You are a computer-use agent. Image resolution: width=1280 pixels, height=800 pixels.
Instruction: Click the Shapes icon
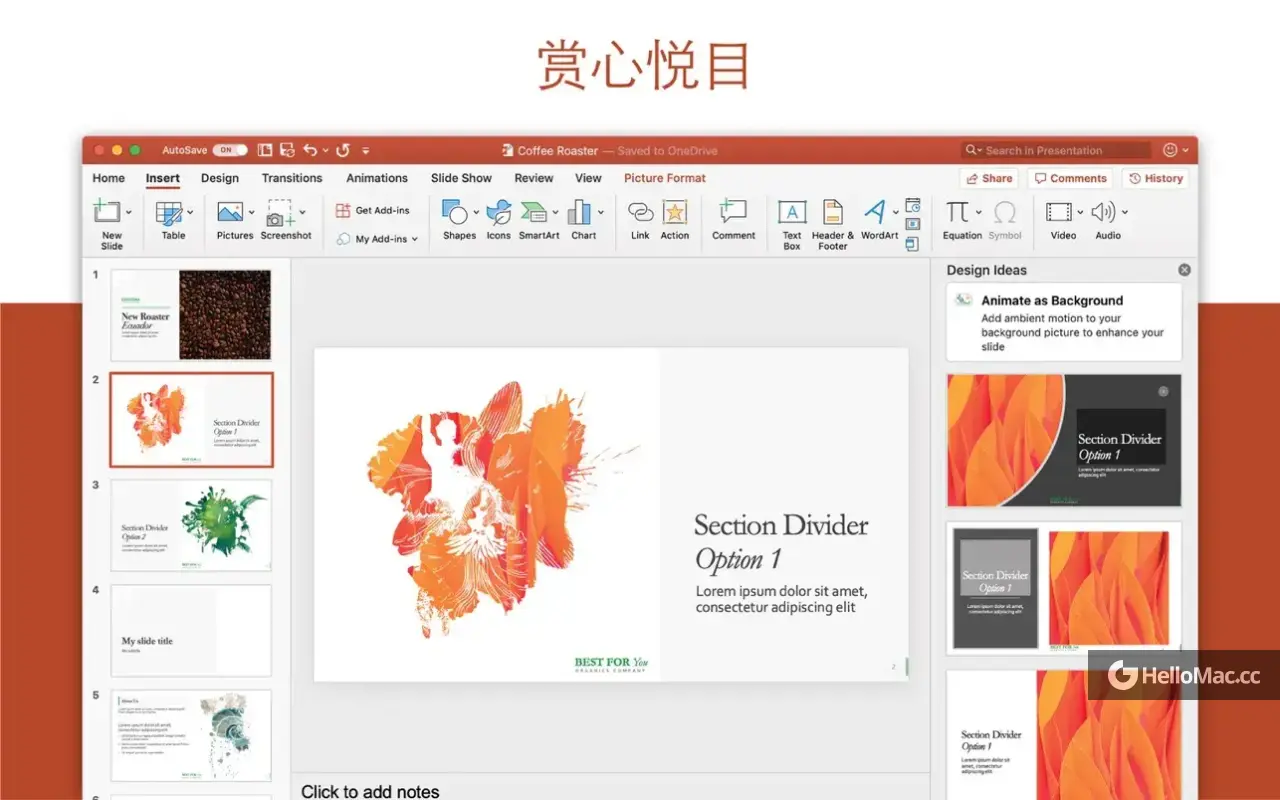[x=455, y=212]
